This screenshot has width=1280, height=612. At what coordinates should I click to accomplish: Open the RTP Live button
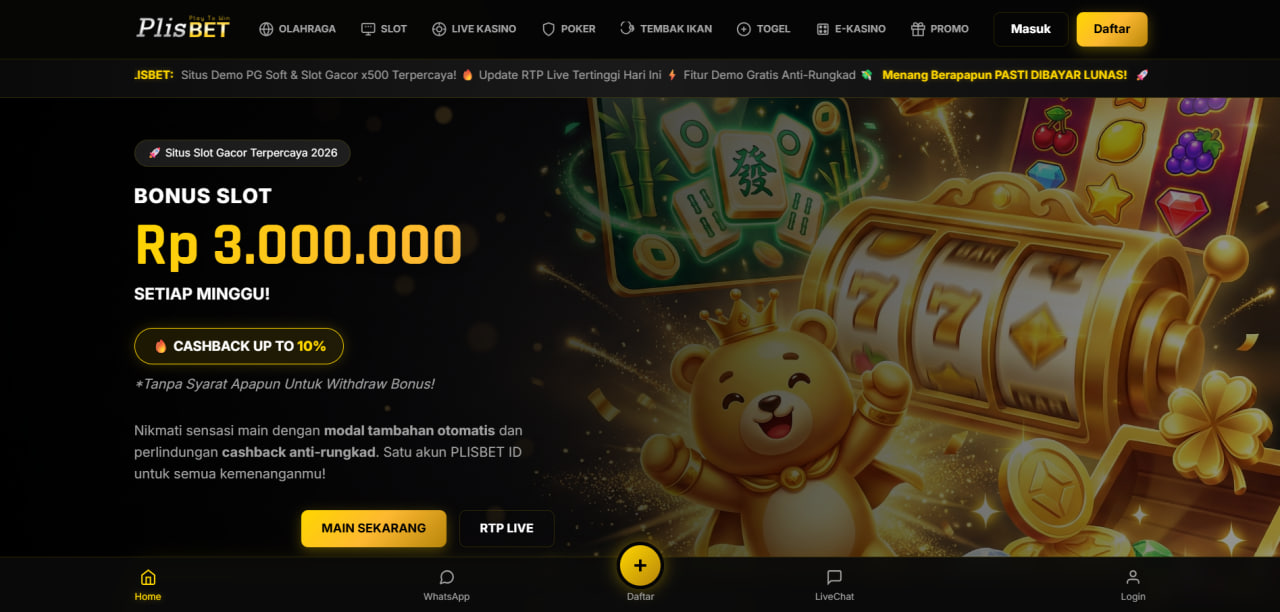tap(507, 528)
